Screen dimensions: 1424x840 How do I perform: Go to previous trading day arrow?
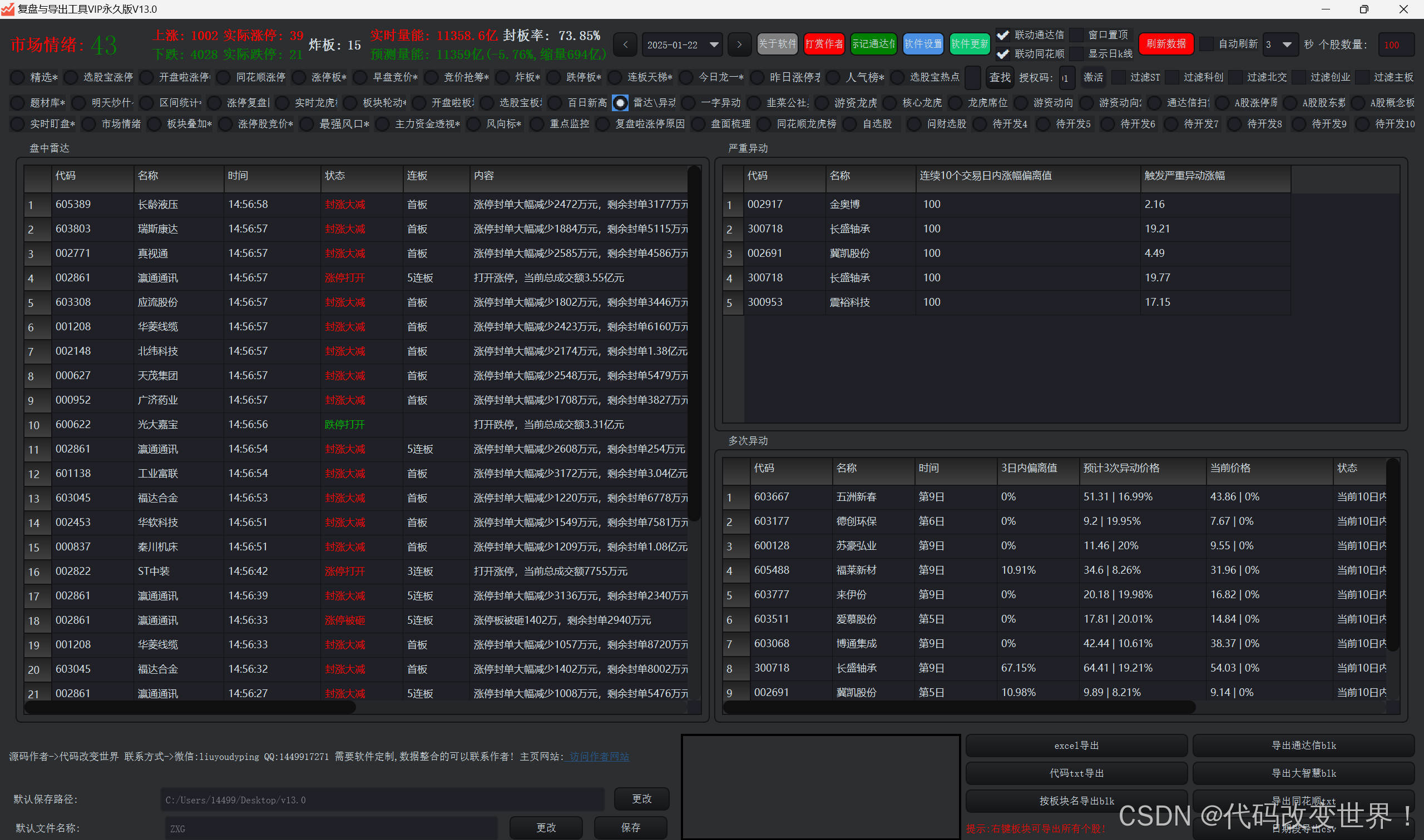click(x=625, y=44)
